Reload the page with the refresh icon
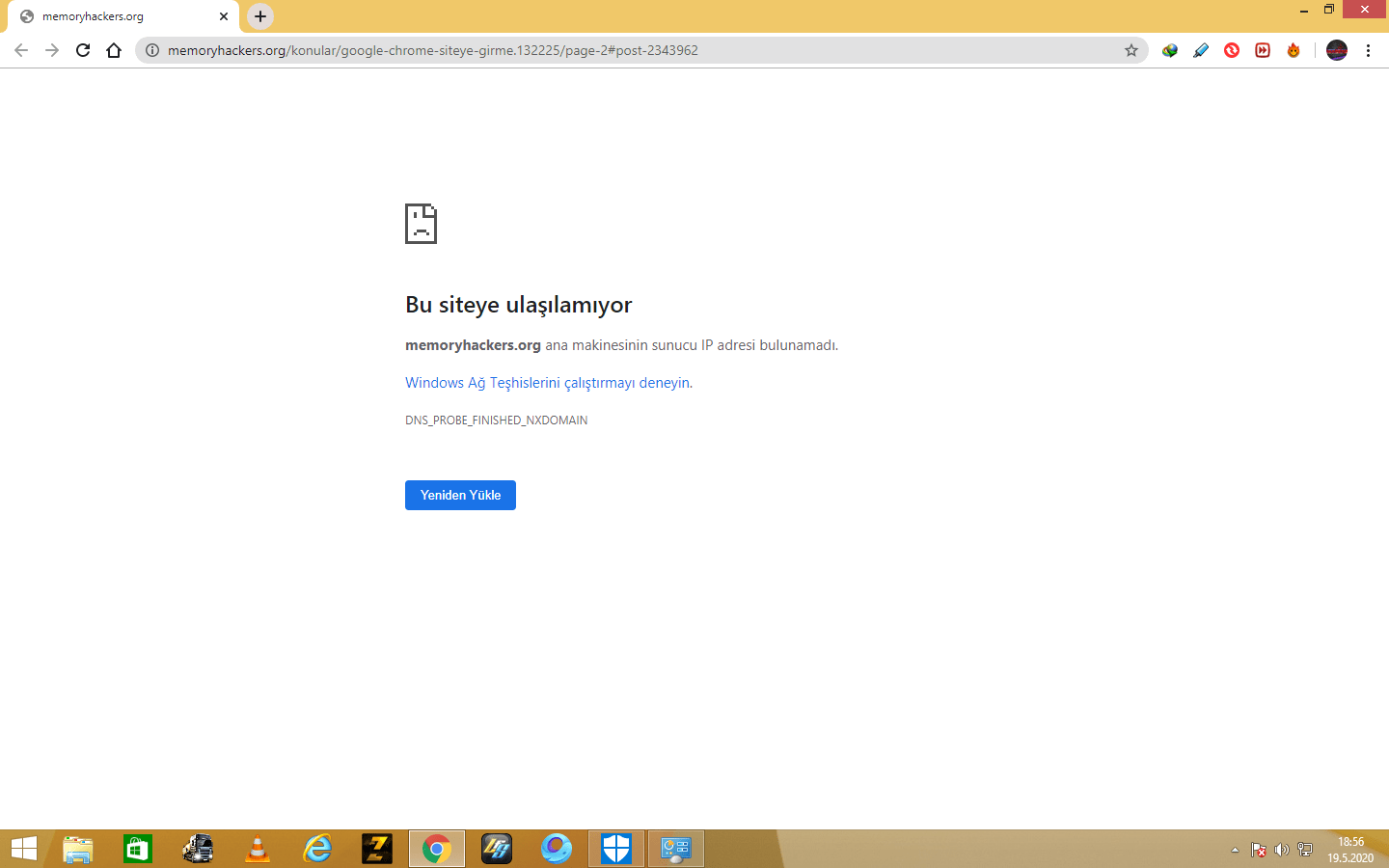This screenshot has height=868, width=1389. click(83, 50)
